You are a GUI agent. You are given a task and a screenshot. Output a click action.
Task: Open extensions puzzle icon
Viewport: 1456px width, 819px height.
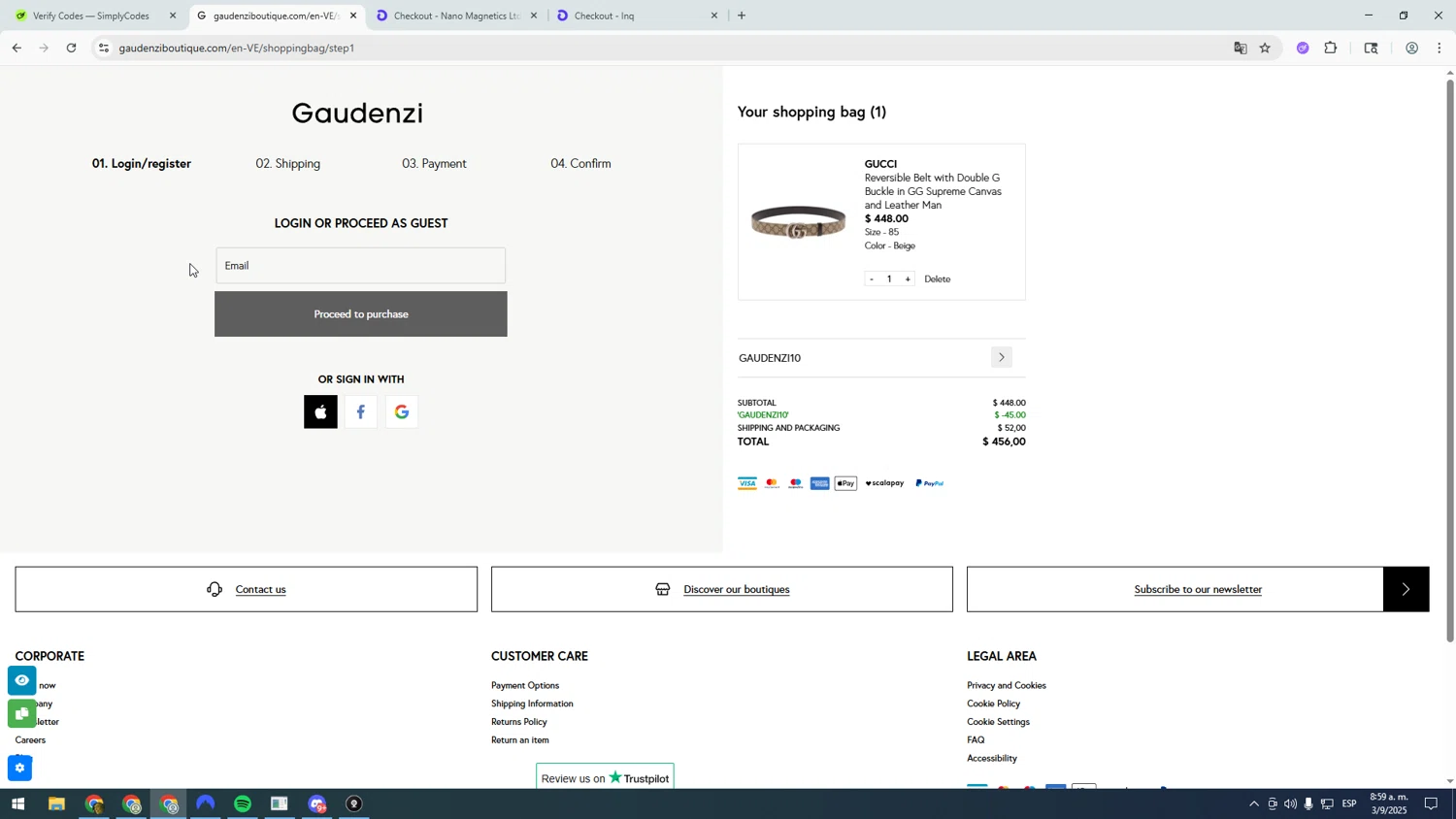[1331, 48]
